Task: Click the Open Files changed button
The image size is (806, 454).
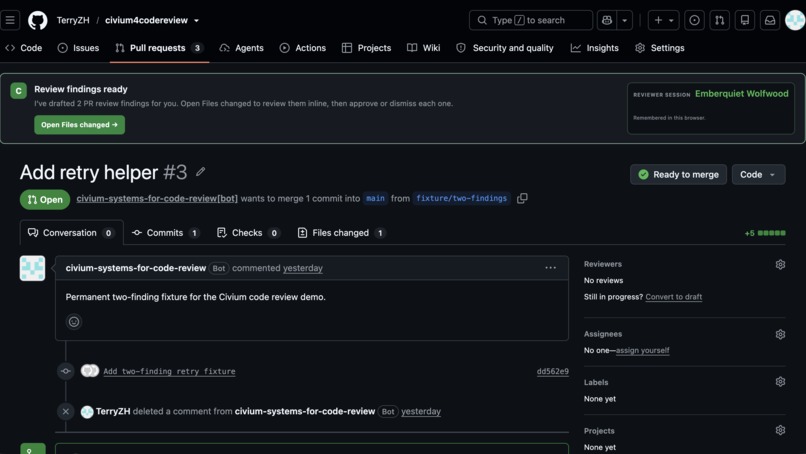Action: coord(79,124)
